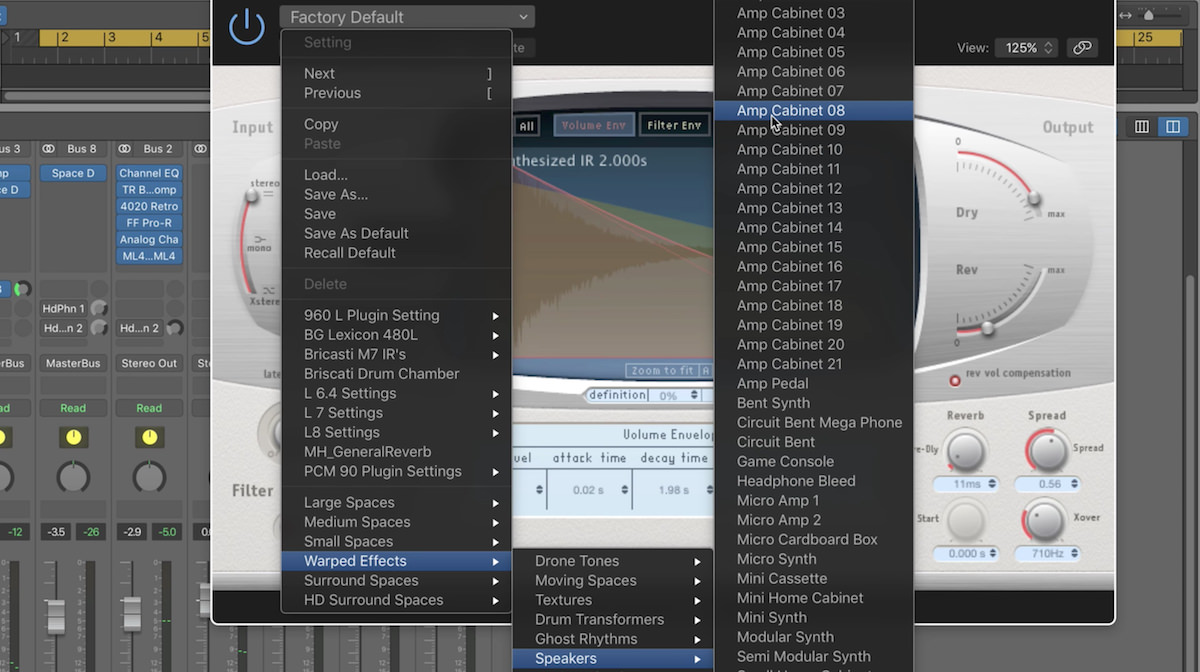Choose Save As Default menu entry
This screenshot has width=1200, height=672.
397,233
